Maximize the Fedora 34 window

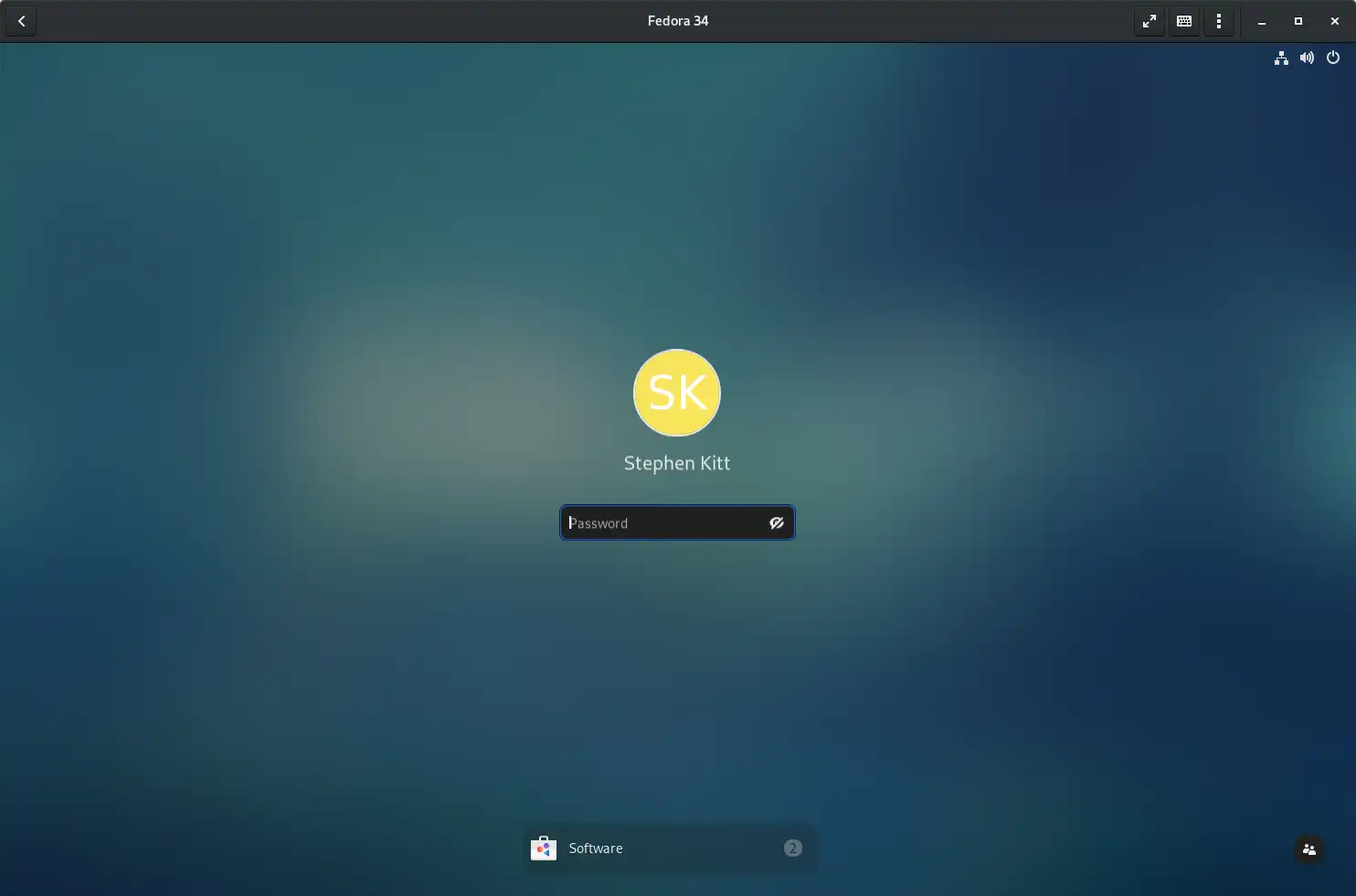tap(1298, 21)
